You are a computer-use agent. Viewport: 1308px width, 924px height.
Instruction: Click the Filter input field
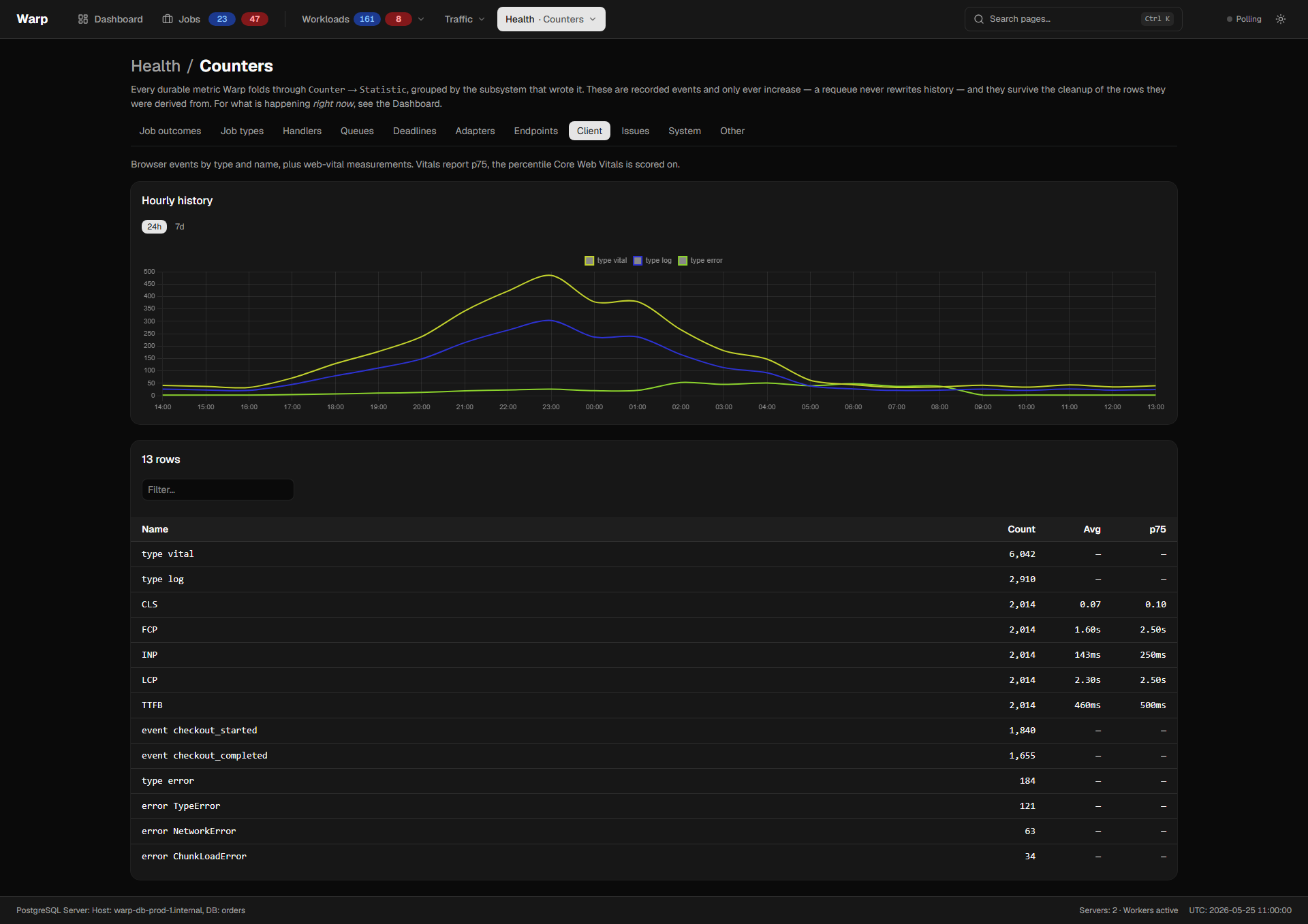pos(218,490)
